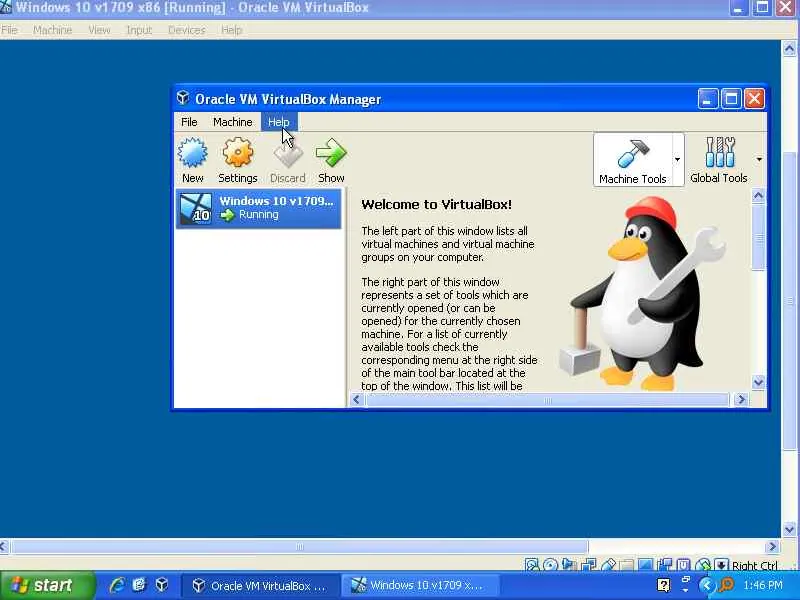Open the Input menu of the VM window
This screenshot has width=800, height=600.
[139, 30]
